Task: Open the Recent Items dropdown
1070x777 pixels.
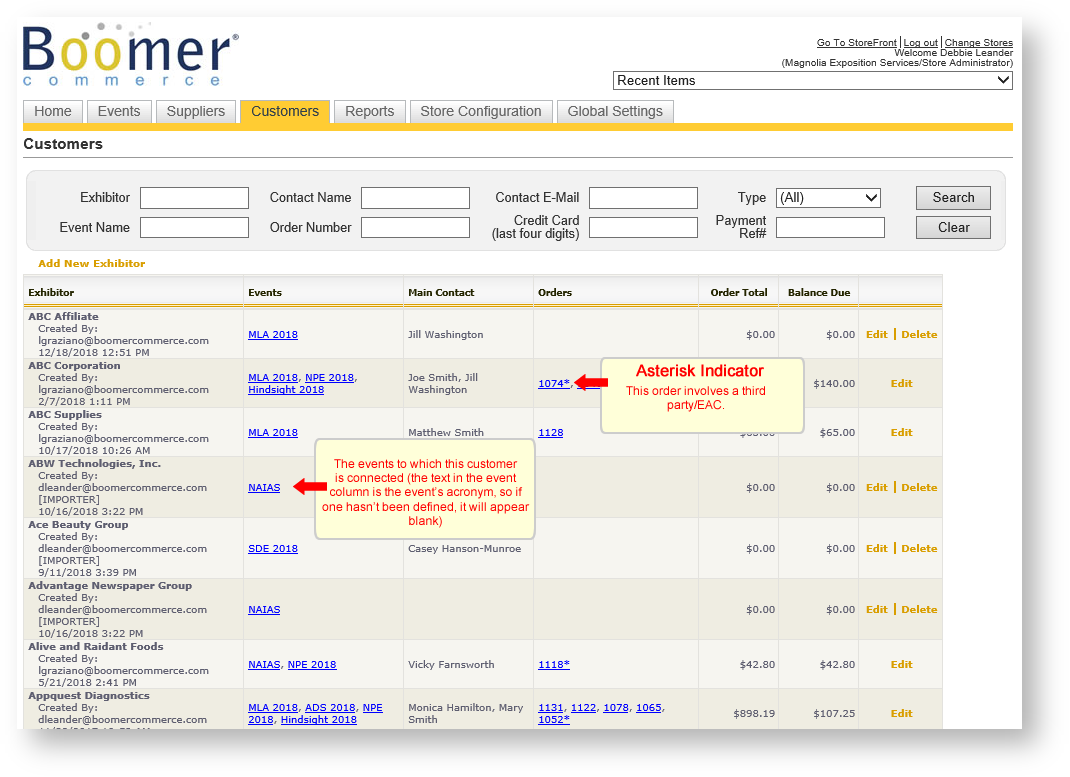Action: point(812,80)
